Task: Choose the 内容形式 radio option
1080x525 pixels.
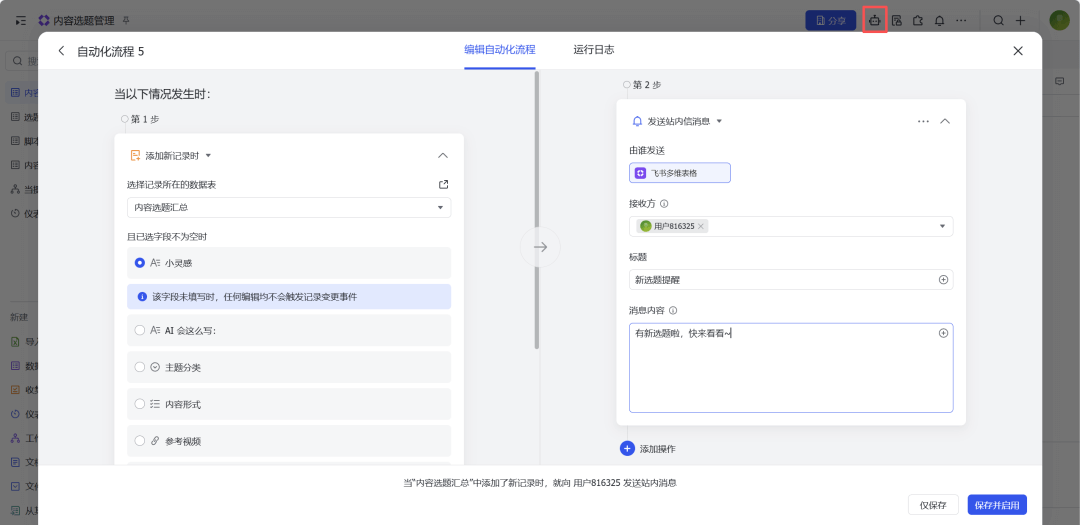Action: [140, 404]
